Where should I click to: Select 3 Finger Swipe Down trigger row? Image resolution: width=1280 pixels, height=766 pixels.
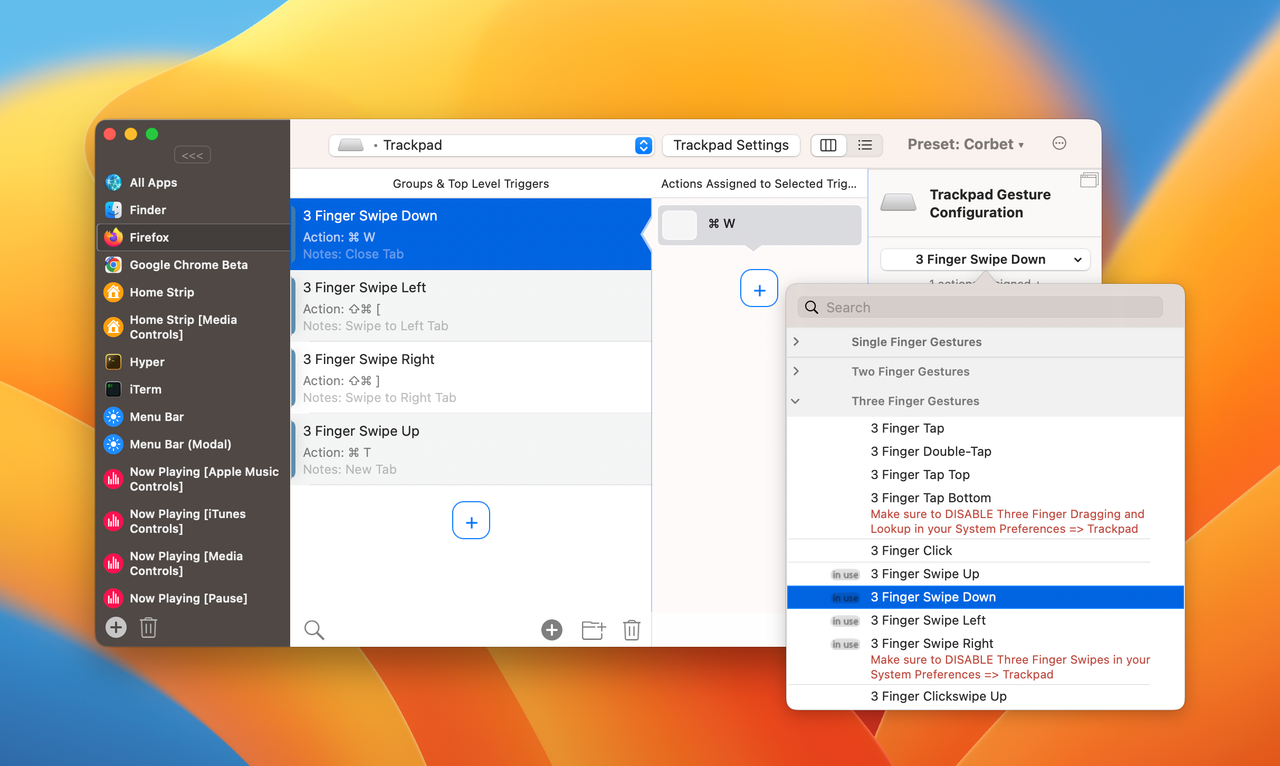coord(471,234)
